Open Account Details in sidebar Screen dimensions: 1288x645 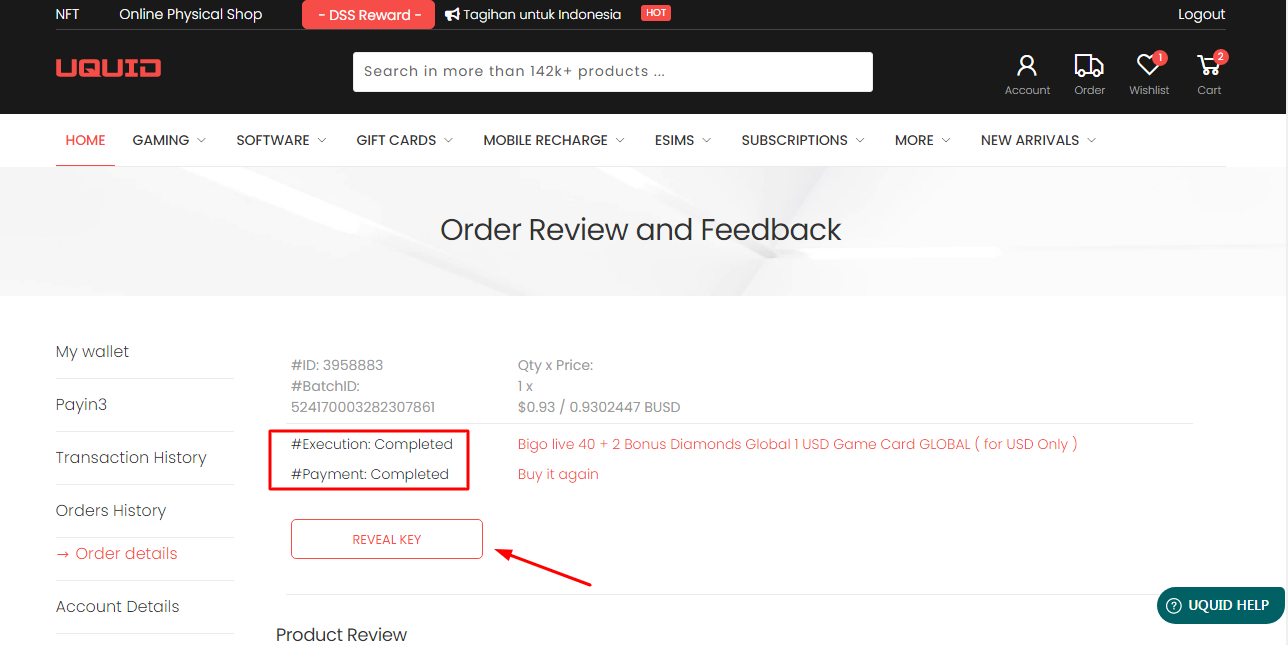[118, 607]
